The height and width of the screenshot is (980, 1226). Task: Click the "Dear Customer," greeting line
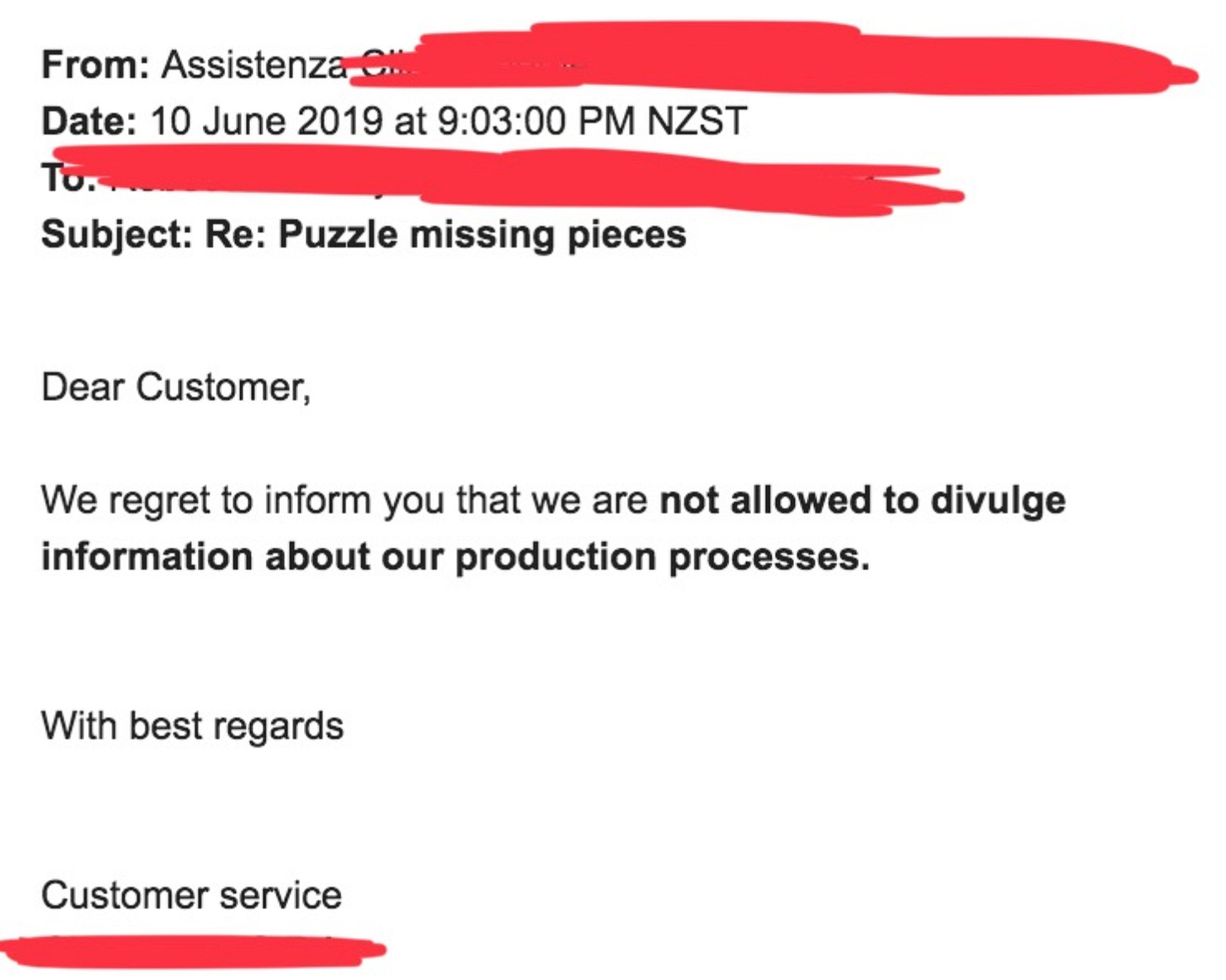pos(176,387)
